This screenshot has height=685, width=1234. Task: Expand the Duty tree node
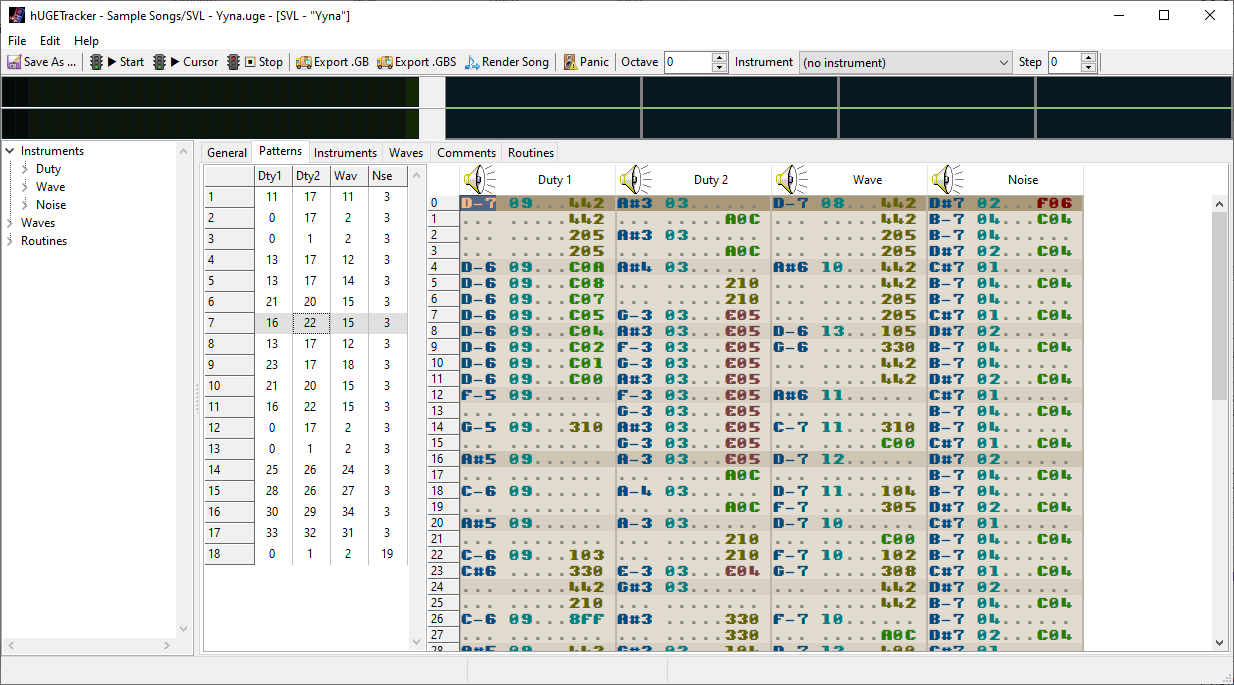point(25,169)
